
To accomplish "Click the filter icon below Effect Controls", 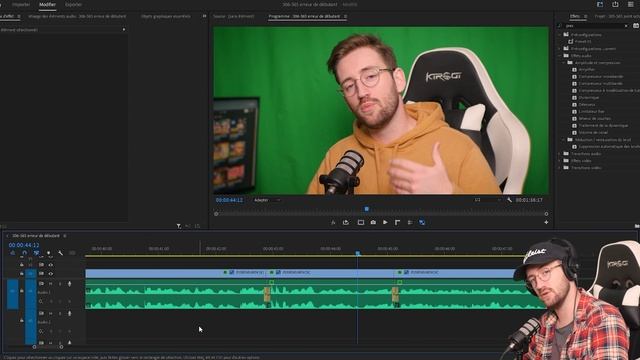I will click(x=179, y=226).
